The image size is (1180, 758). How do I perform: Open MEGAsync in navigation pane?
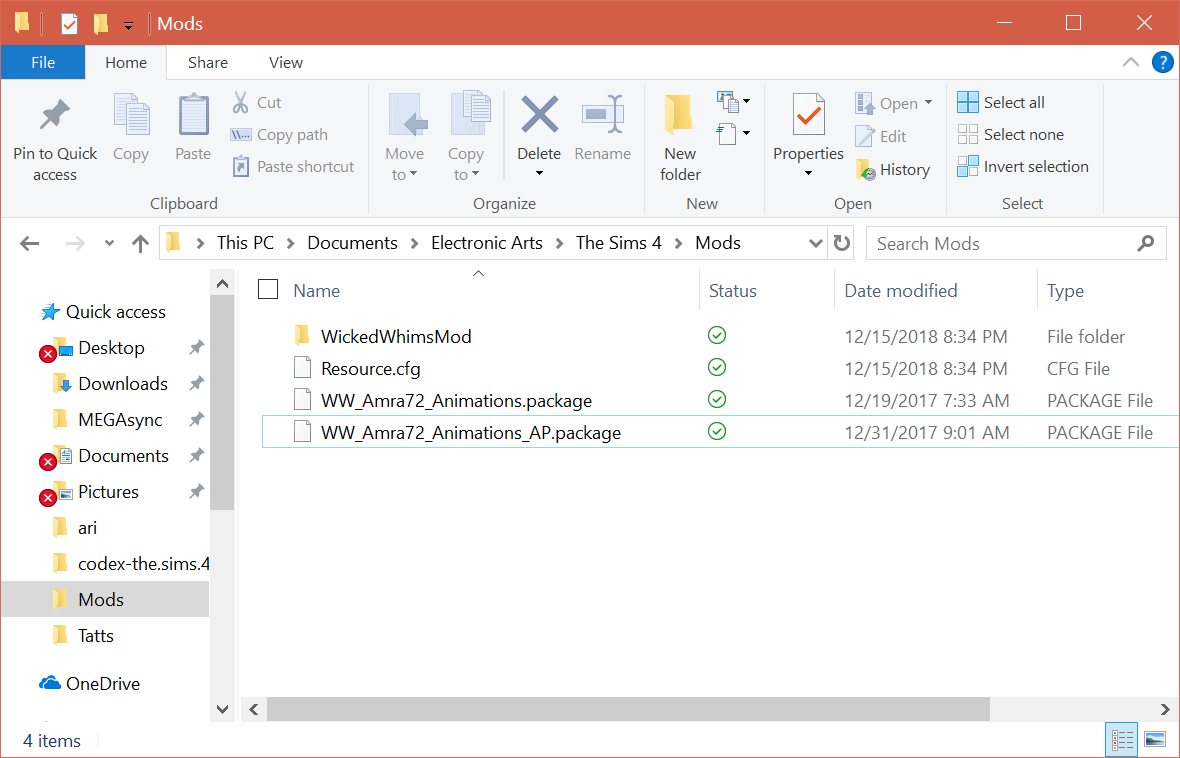click(x=120, y=420)
